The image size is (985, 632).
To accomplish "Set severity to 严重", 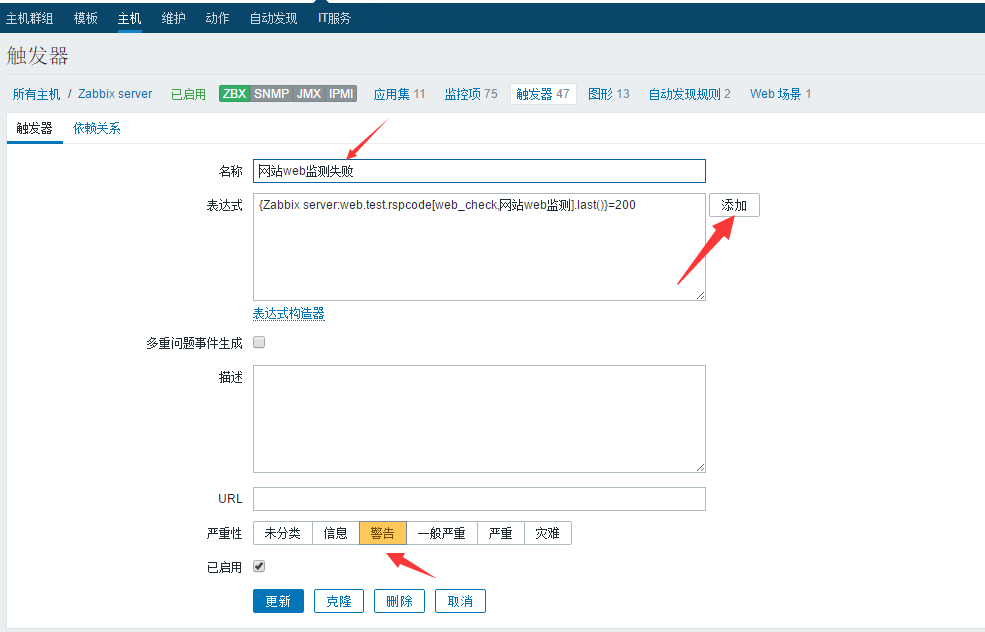I will [x=501, y=533].
